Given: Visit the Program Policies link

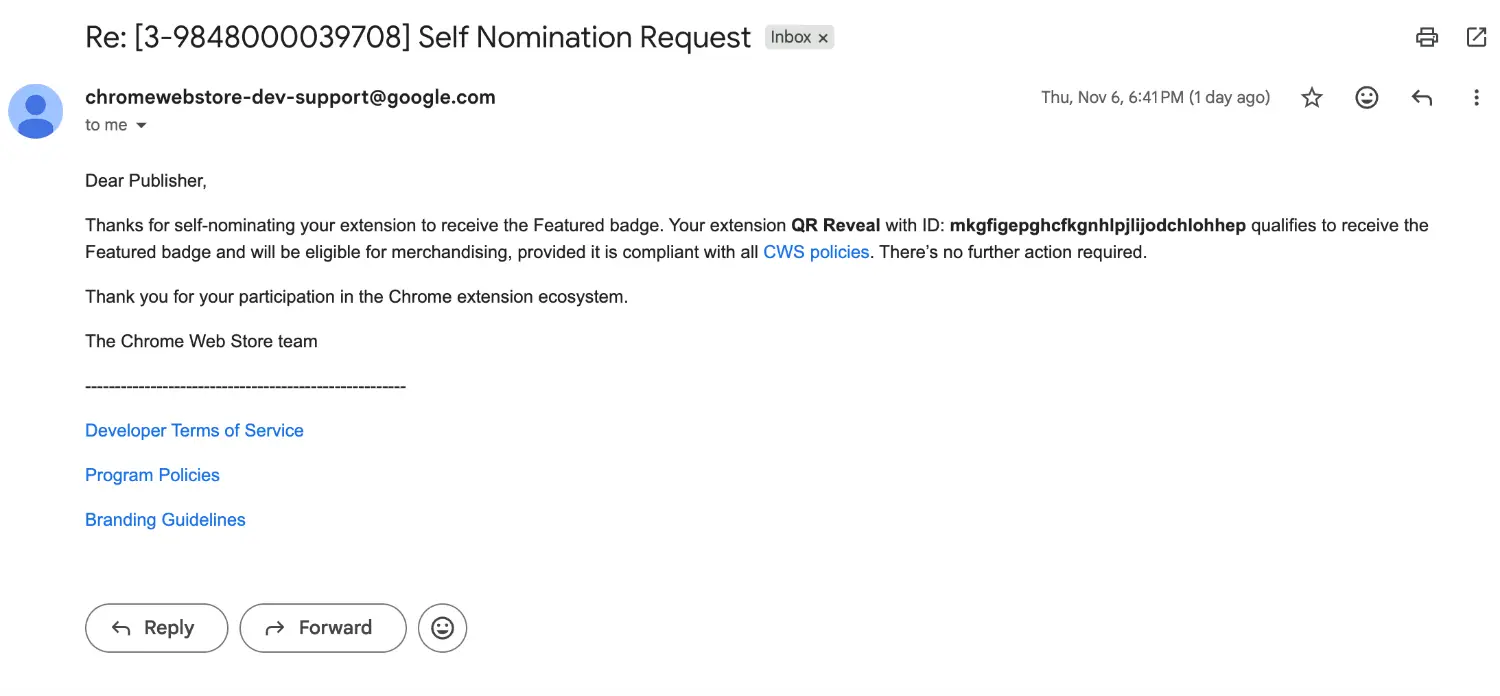Looking at the screenshot, I should tap(152, 475).
